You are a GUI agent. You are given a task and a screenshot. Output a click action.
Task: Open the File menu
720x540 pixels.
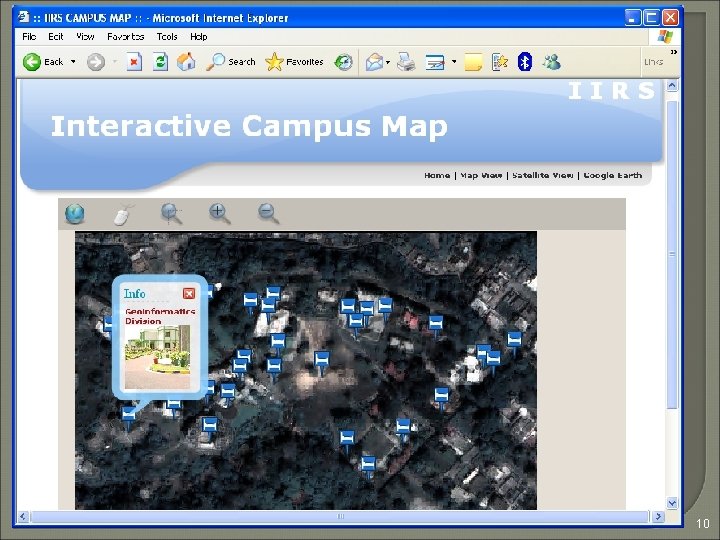coord(29,37)
